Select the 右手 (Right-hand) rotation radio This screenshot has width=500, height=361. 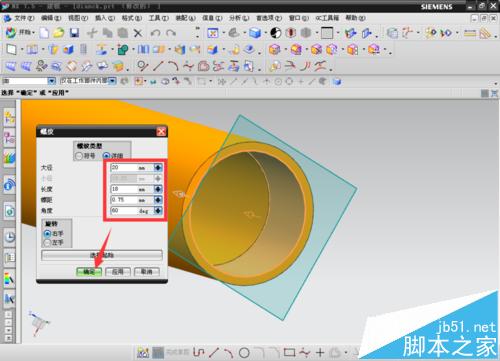(x=47, y=234)
